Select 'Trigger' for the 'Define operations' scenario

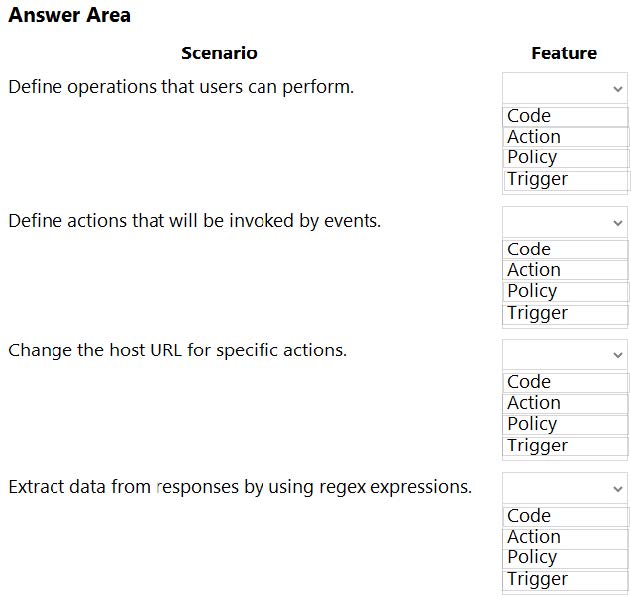point(565,179)
